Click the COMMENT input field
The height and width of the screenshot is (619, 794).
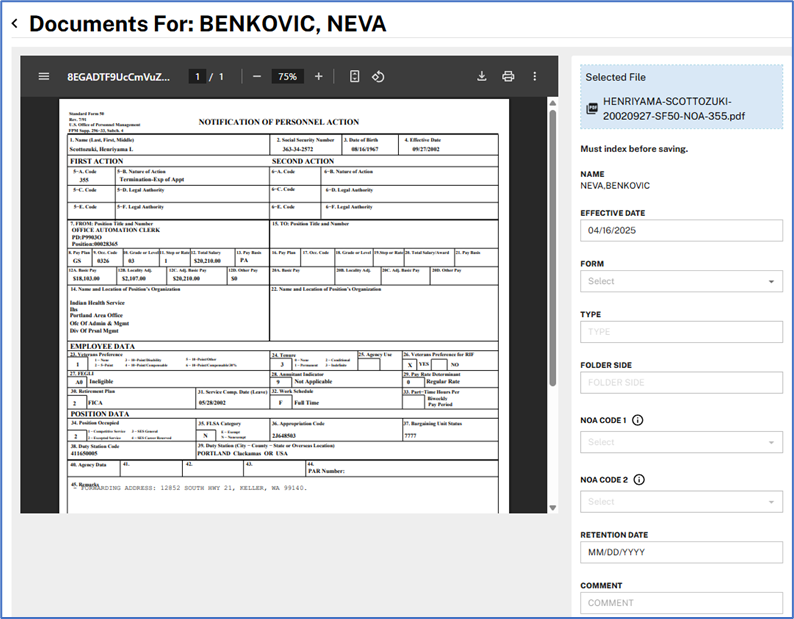tap(681, 603)
